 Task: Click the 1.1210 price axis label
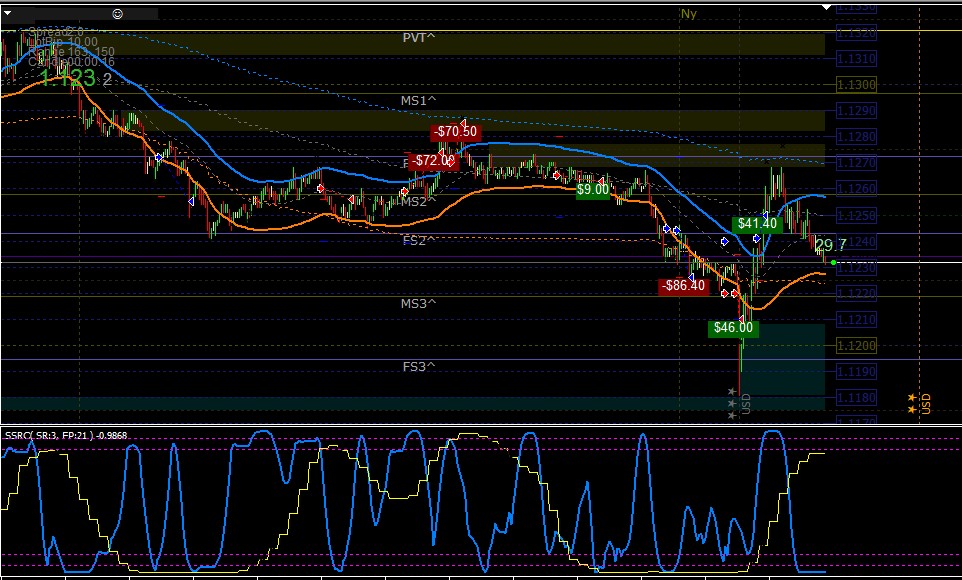tap(856, 320)
